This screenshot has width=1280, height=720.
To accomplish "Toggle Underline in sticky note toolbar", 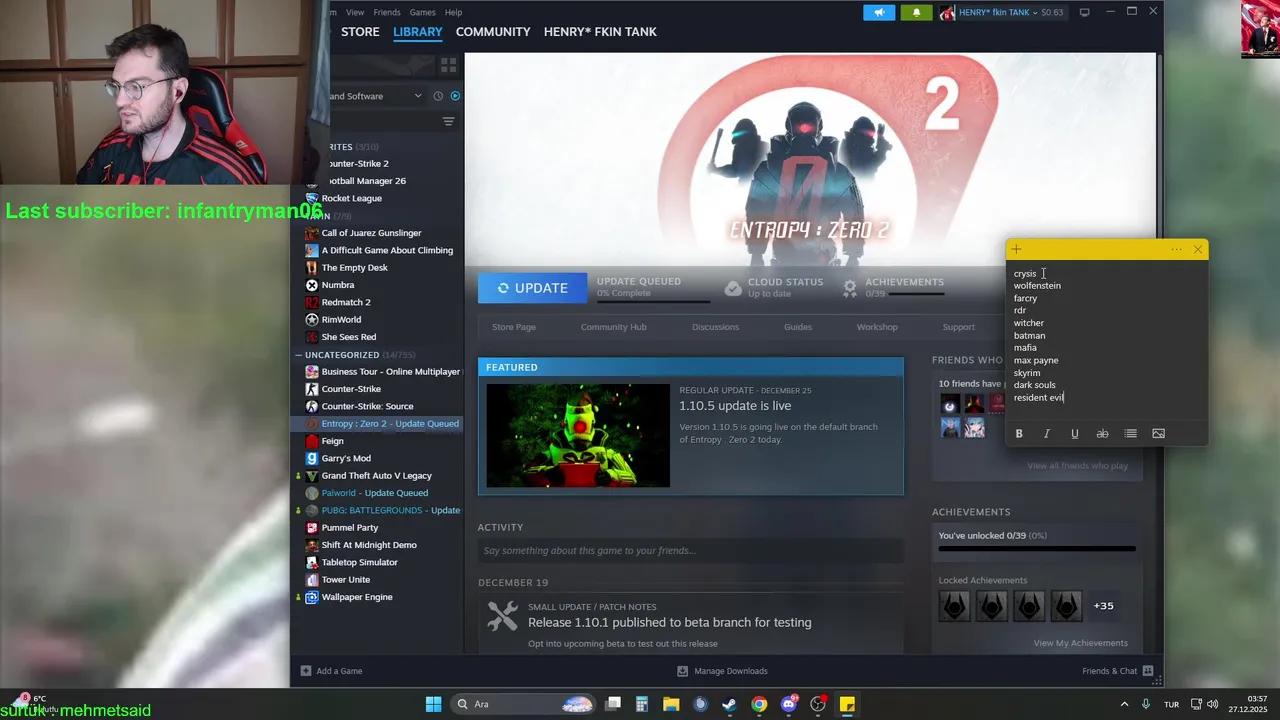I will coord(1075,434).
